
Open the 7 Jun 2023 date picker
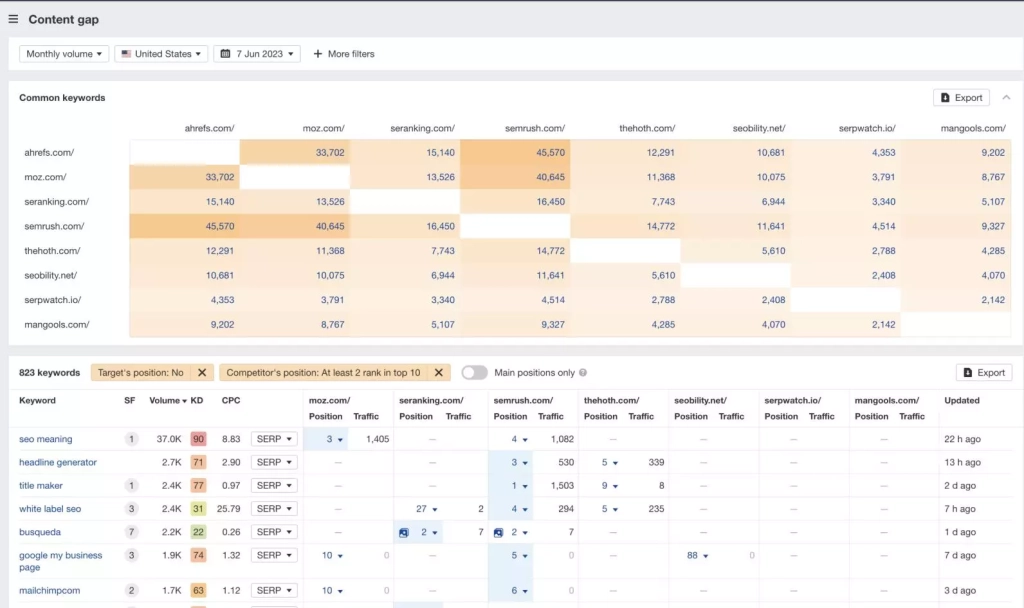tap(257, 54)
